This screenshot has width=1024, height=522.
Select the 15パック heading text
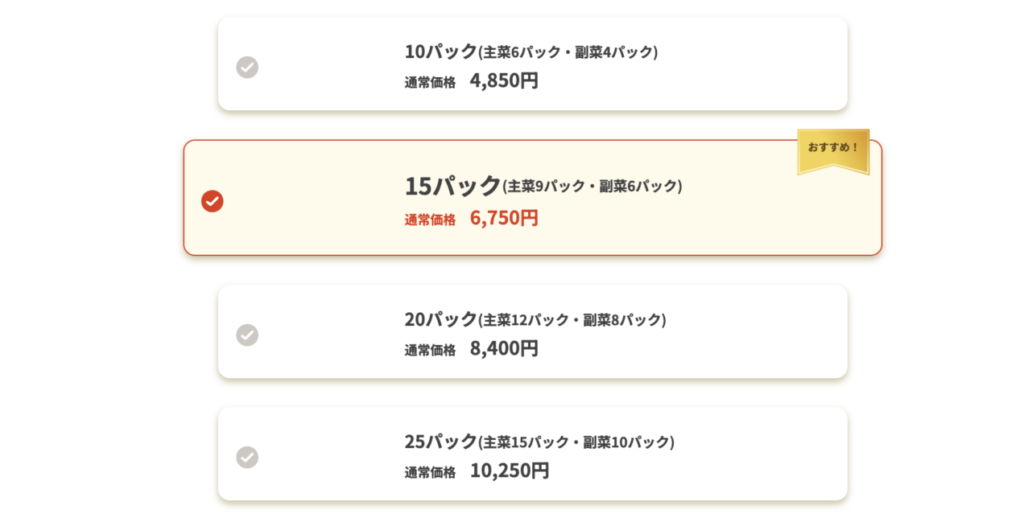tap(452, 185)
